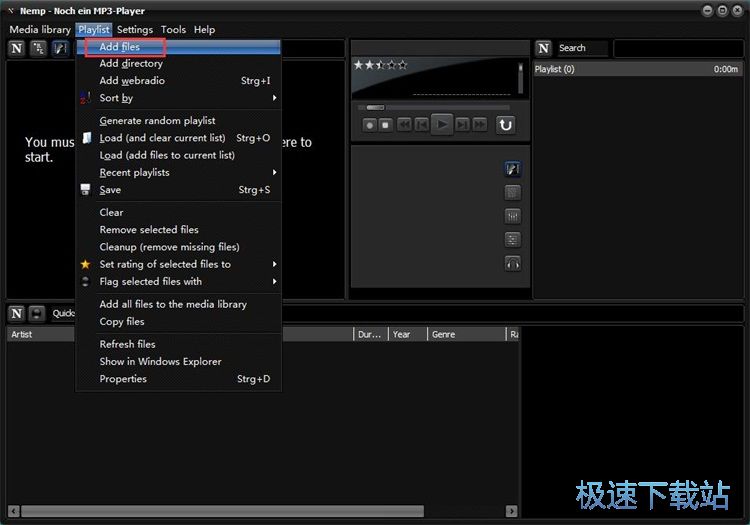Click the fifth rating star
Screen dimensions: 750x525
(402, 65)
